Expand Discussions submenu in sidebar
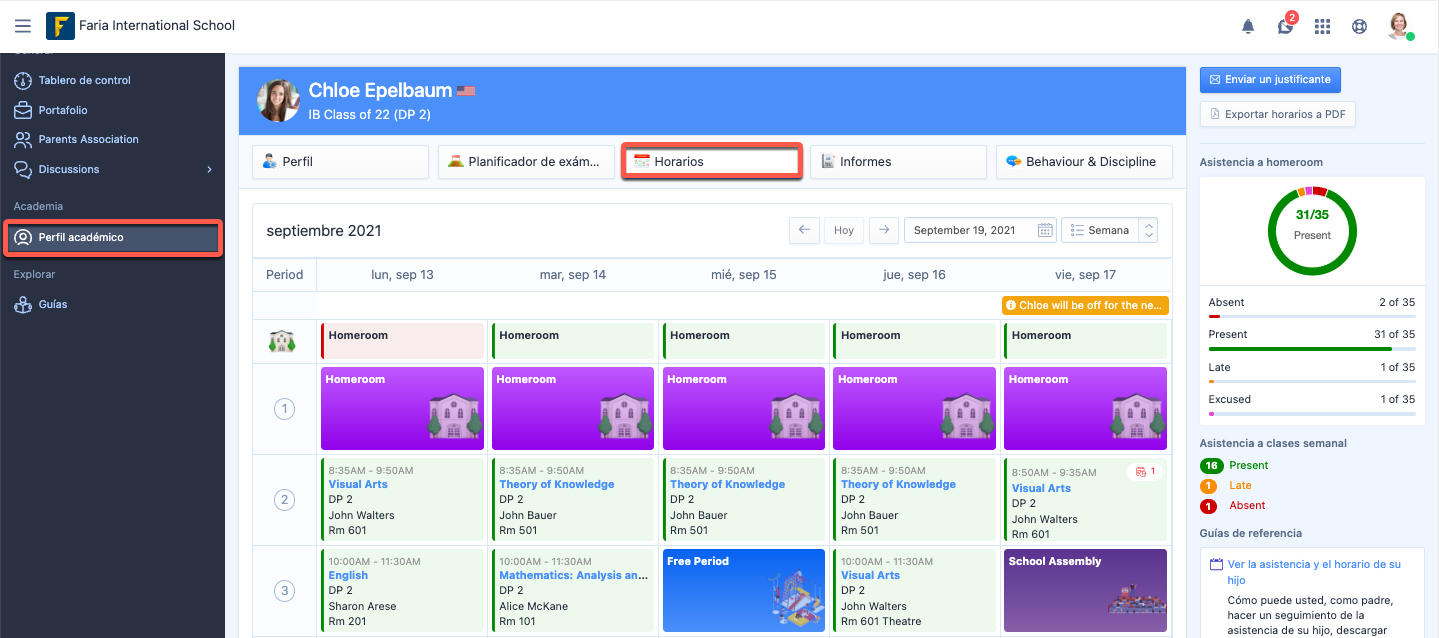The image size is (1439, 638). [209, 170]
